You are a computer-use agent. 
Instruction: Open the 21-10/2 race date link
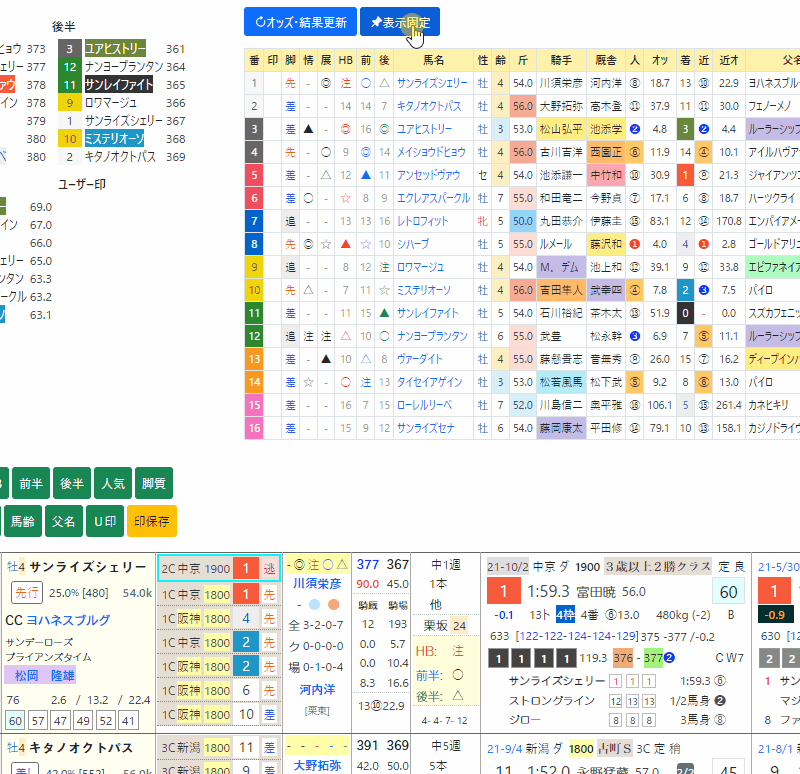tap(506, 567)
